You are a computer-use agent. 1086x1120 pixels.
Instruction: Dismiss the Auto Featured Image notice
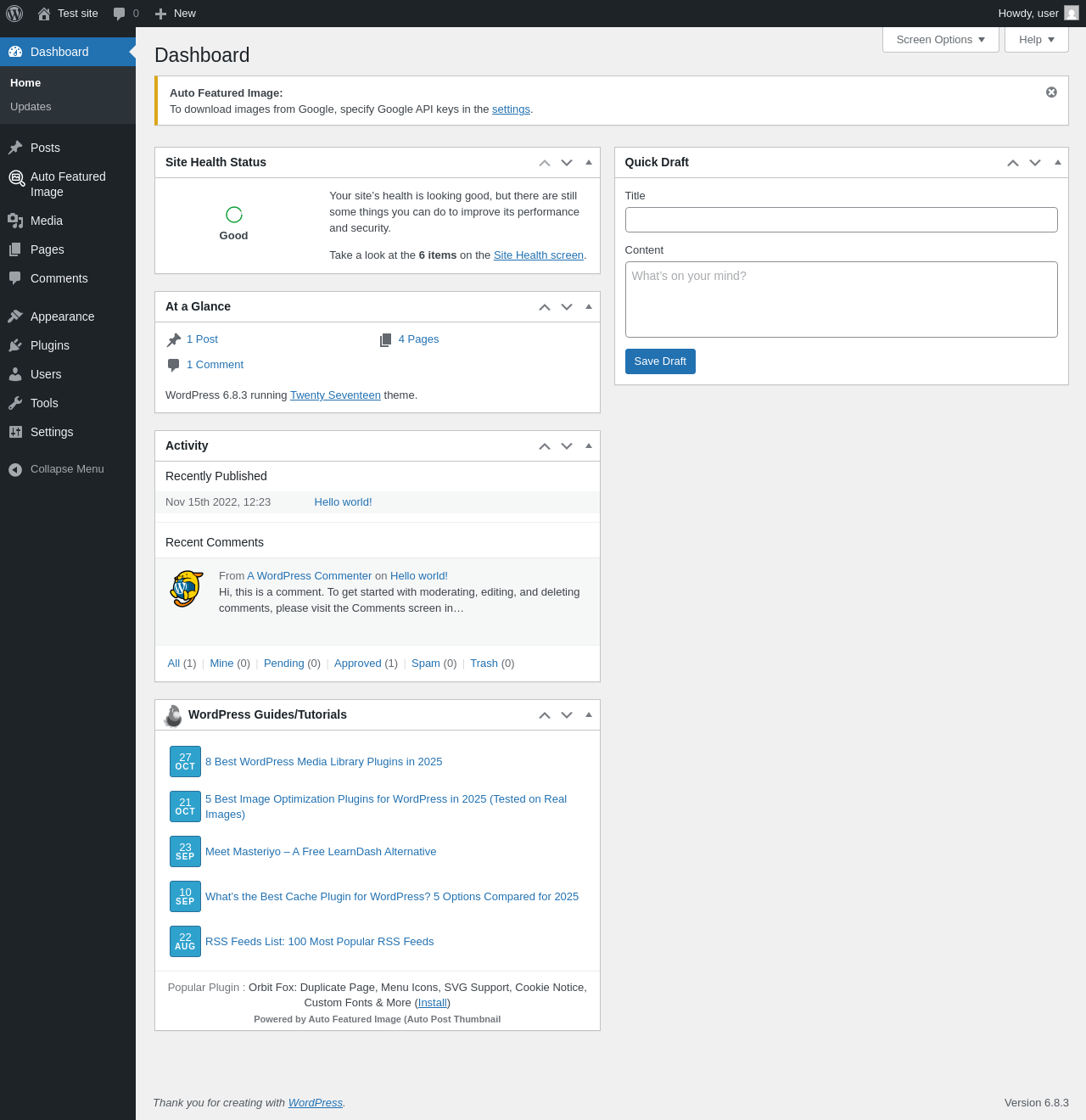pos(1051,92)
